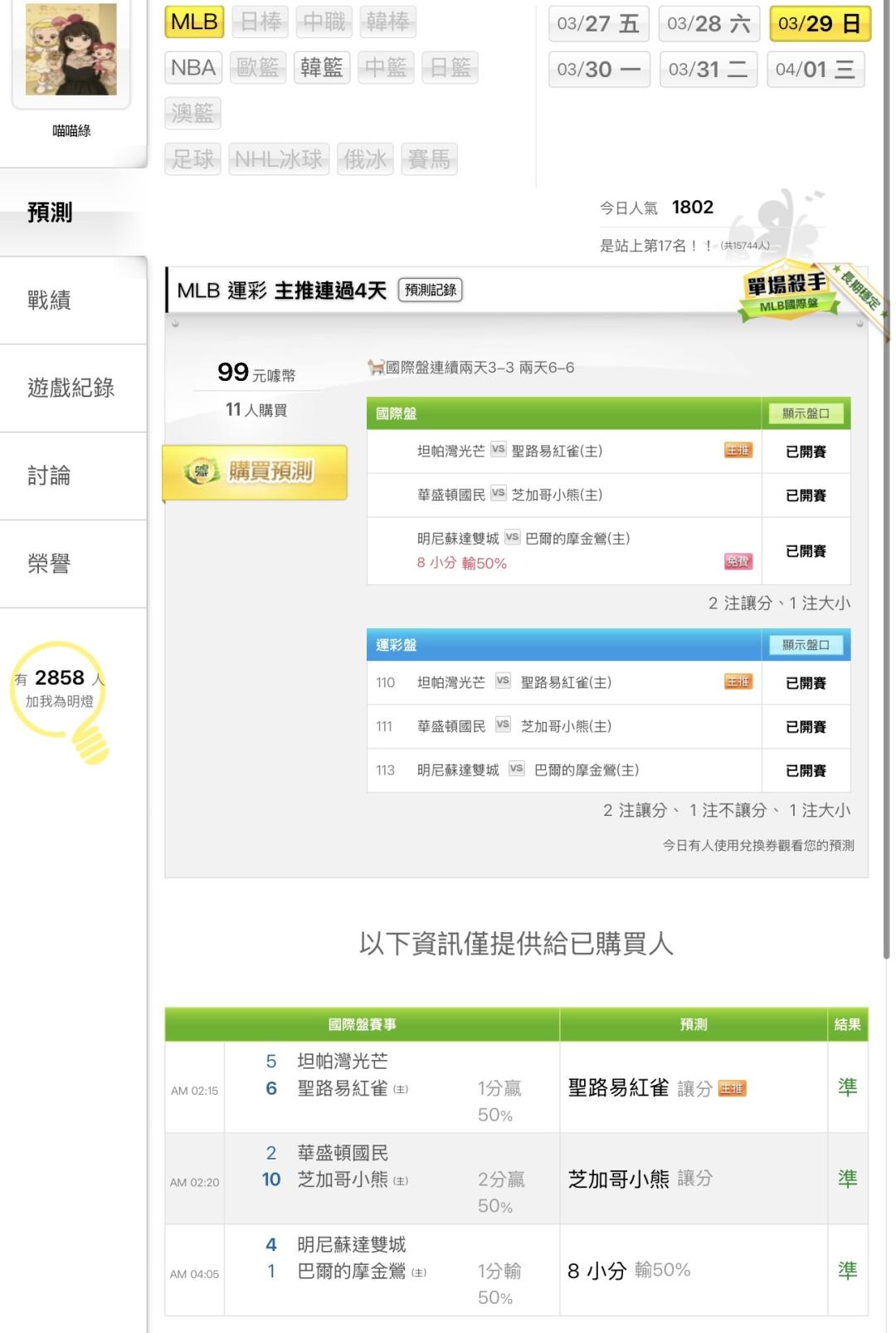Click the VS icon of game 113

point(516,769)
